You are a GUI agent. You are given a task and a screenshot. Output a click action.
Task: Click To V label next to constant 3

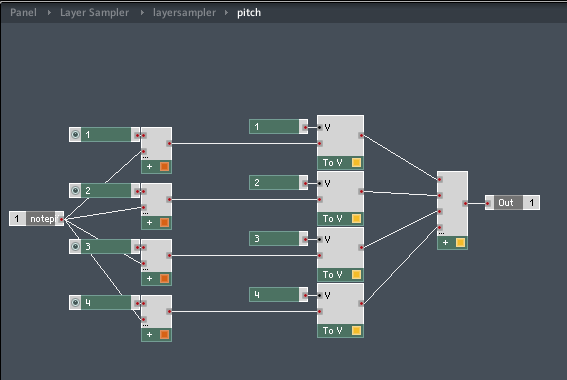333,275
